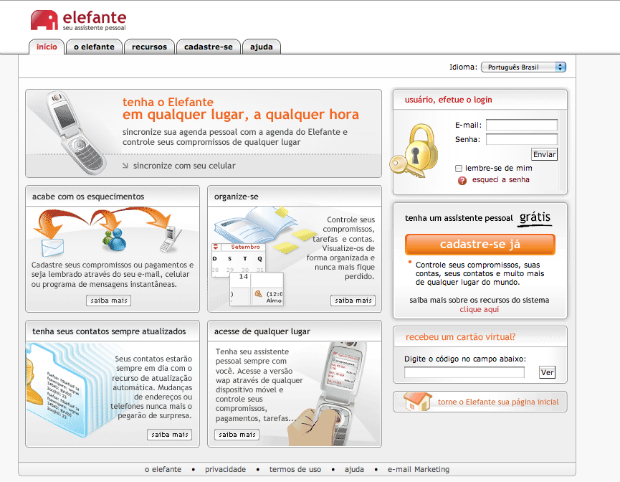Screen dimensions: 620x482
Task: Click the small cellphone icon in esquecimentos panel
Action: (170, 240)
